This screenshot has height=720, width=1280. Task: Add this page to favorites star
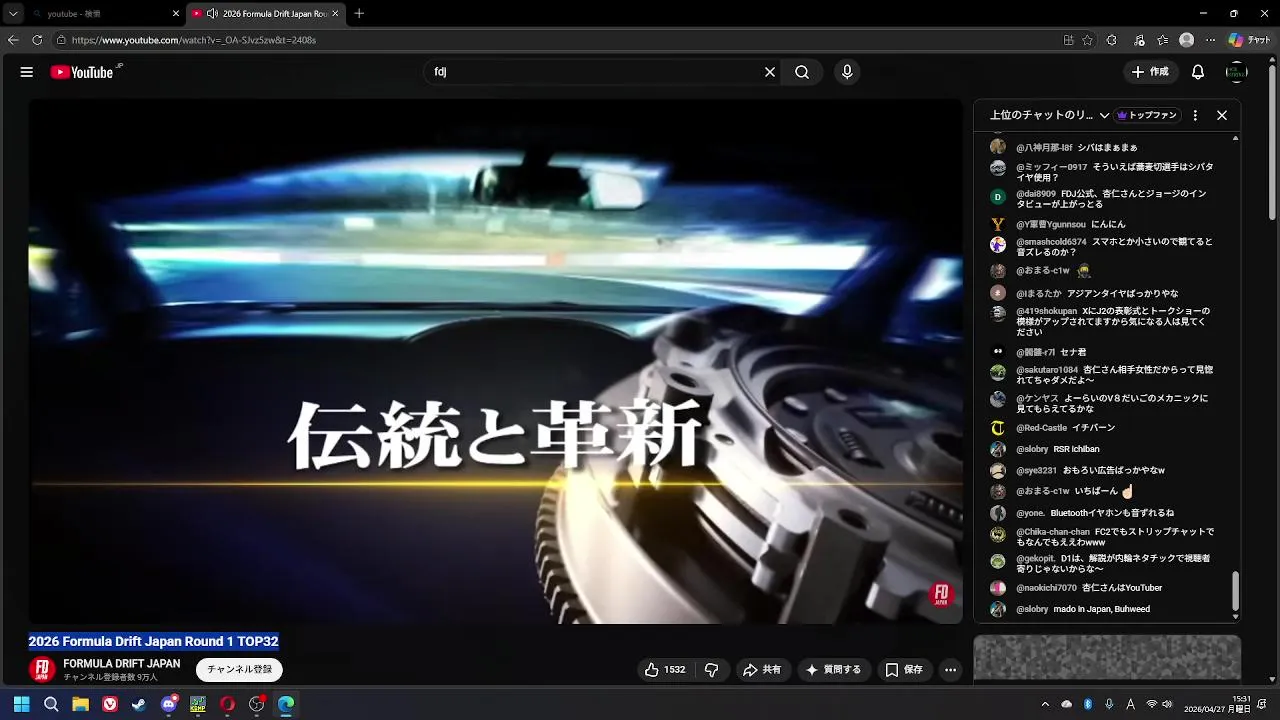point(1087,40)
